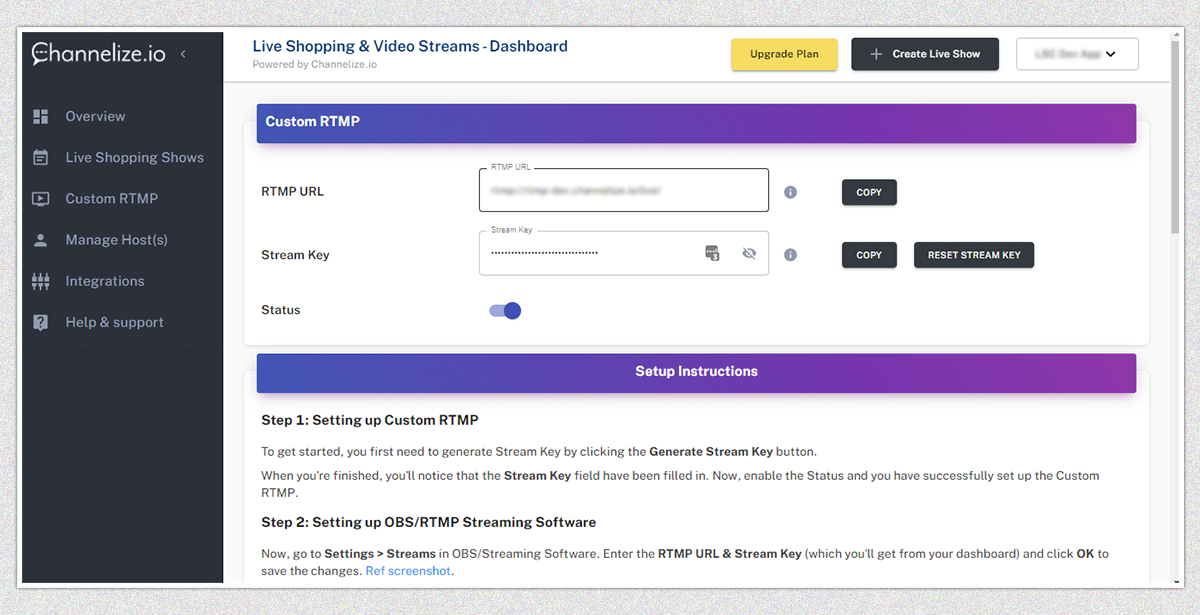This screenshot has height=615, width=1200.
Task: Click inside the RTMP URL field
Action: click(x=624, y=190)
